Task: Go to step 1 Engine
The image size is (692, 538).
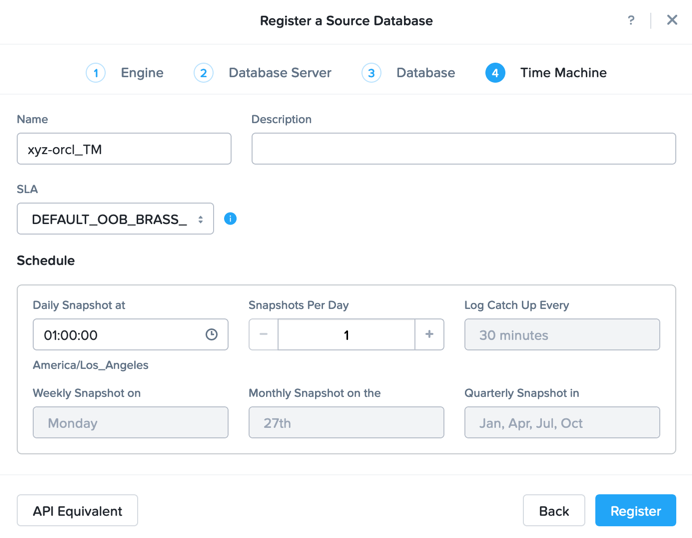Action: click(x=124, y=73)
